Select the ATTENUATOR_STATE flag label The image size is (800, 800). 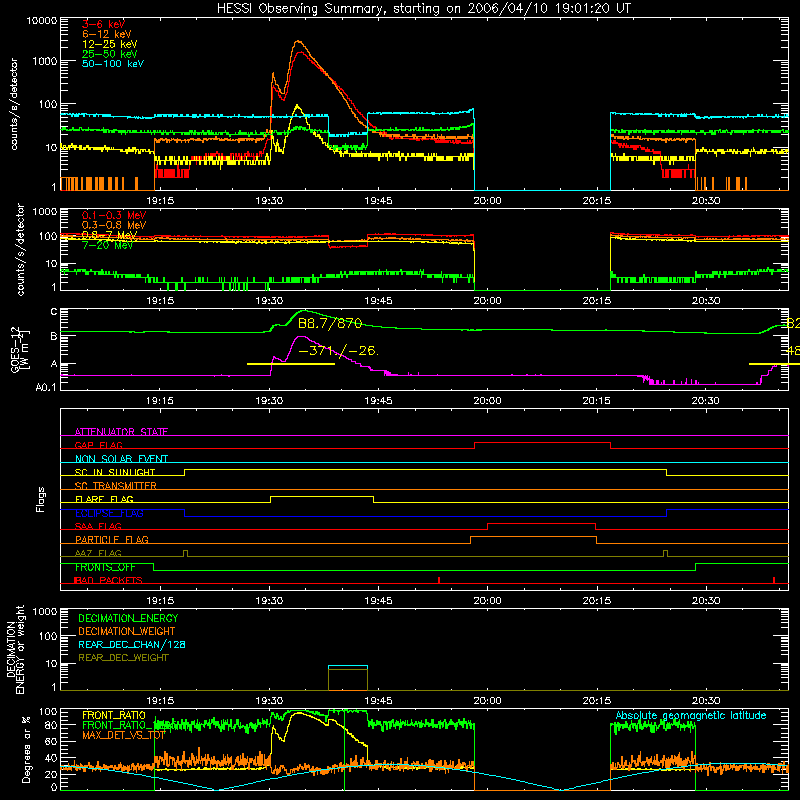[x=121, y=432]
